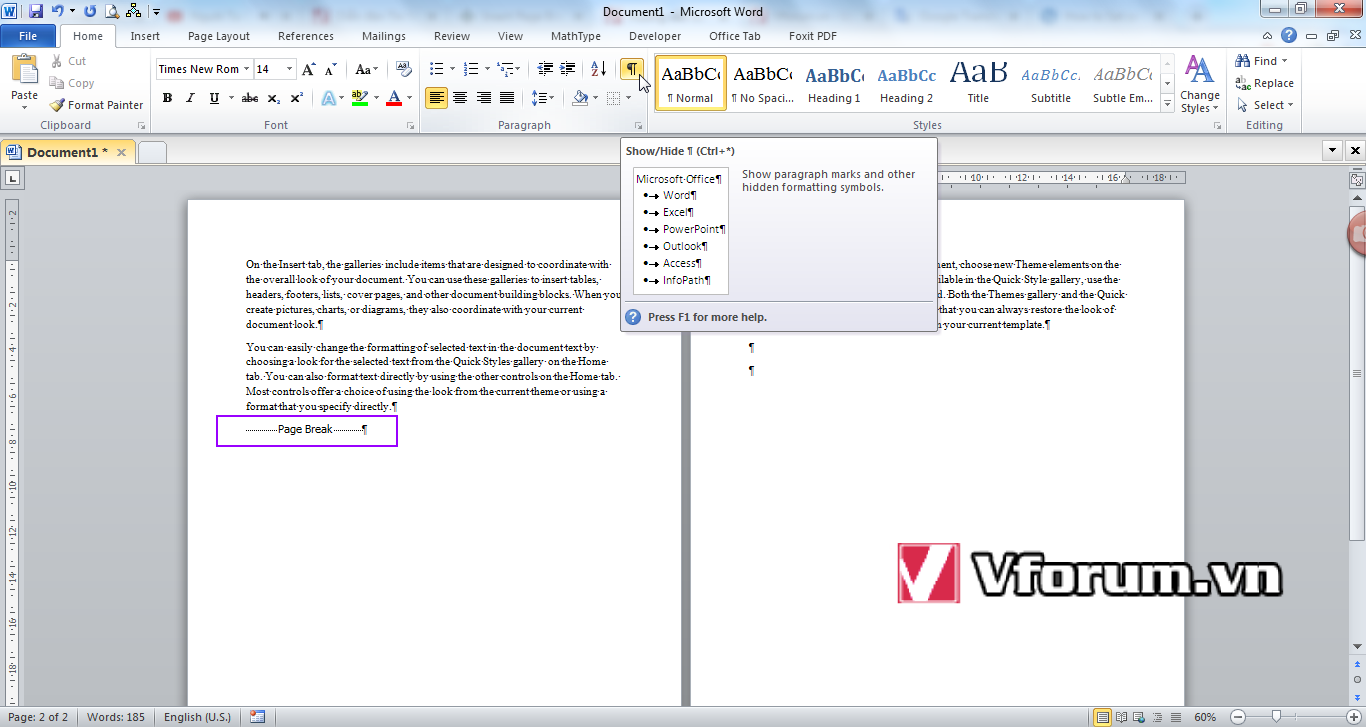The height and width of the screenshot is (727, 1366).
Task: Click the Numbering list icon
Action: tap(472, 69)
